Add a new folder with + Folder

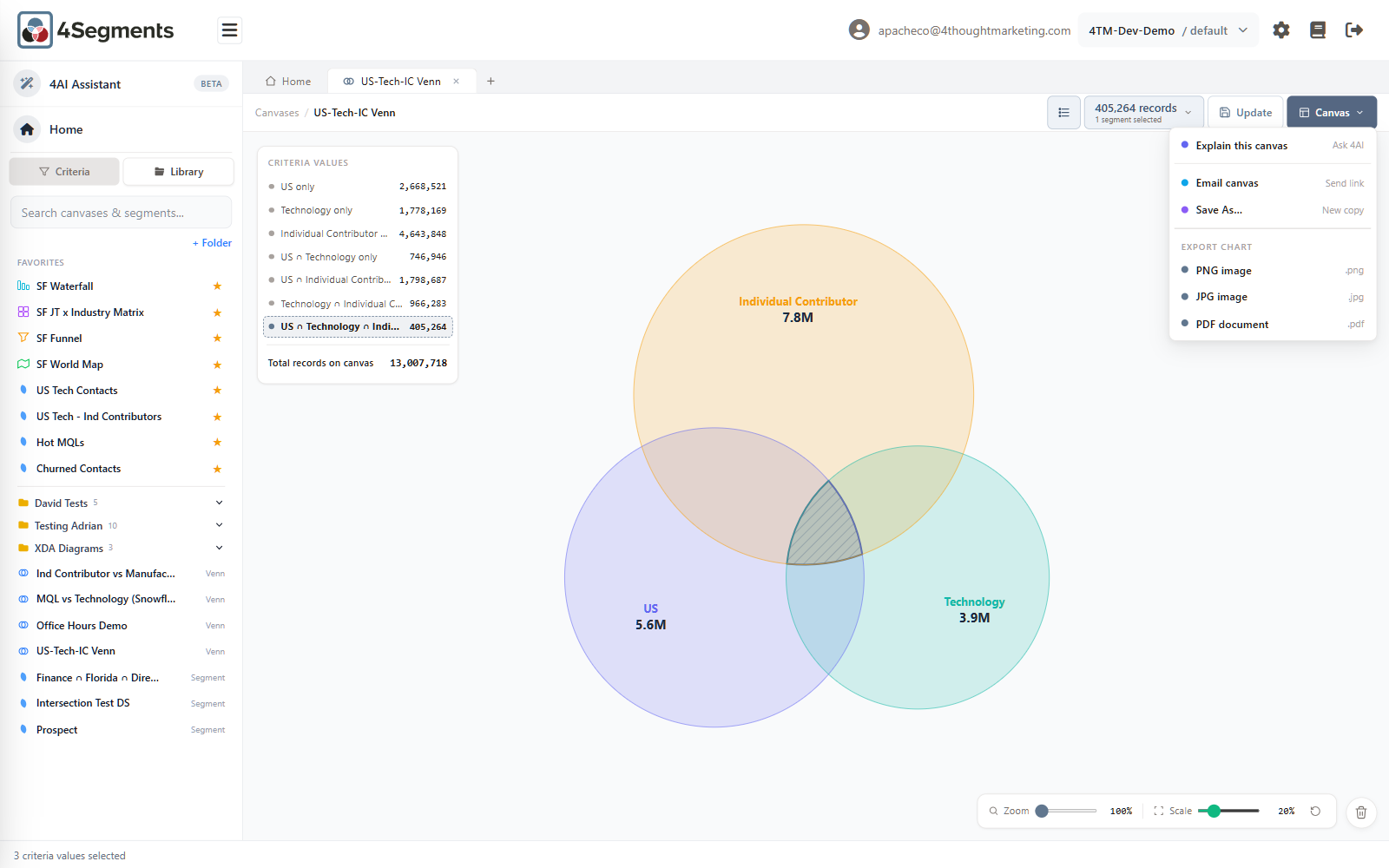coord(212,243)
